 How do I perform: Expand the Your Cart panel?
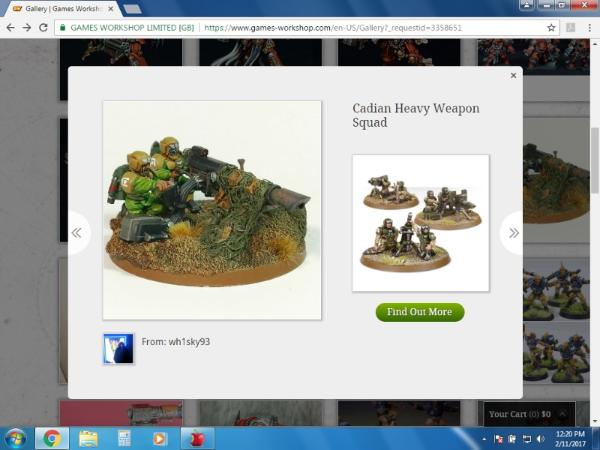pos(562,414)
